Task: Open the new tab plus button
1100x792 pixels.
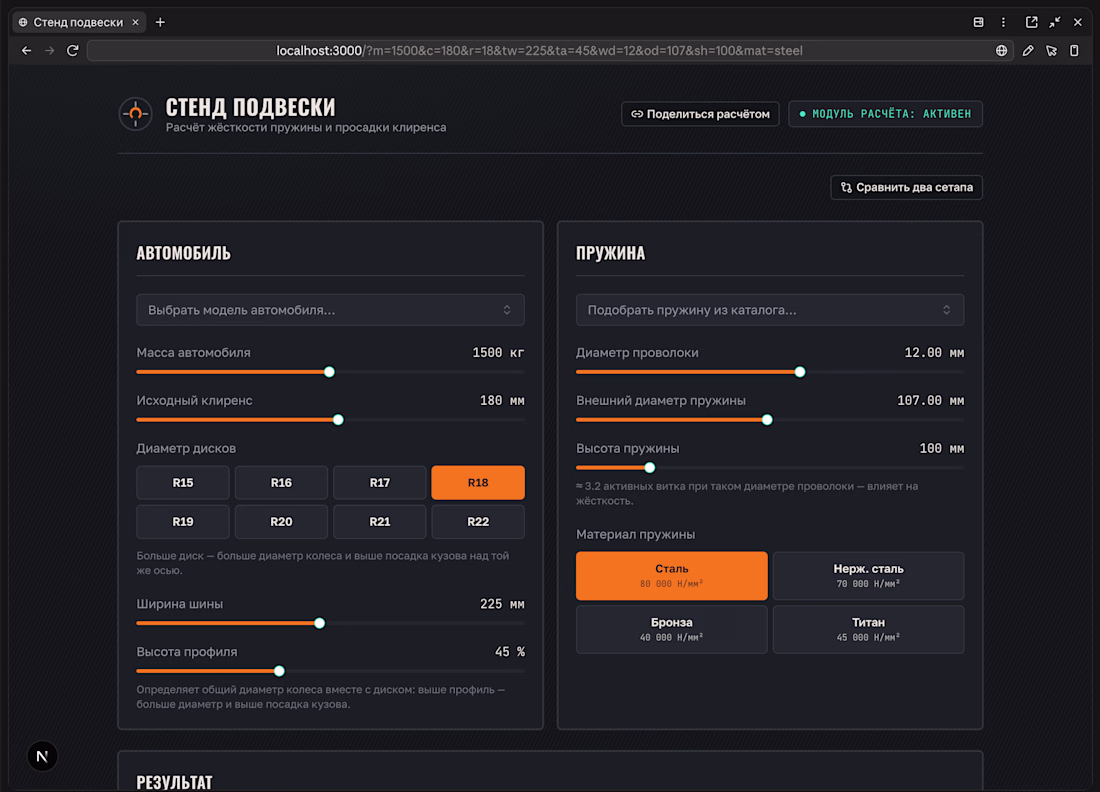Action: coord(160,22)
